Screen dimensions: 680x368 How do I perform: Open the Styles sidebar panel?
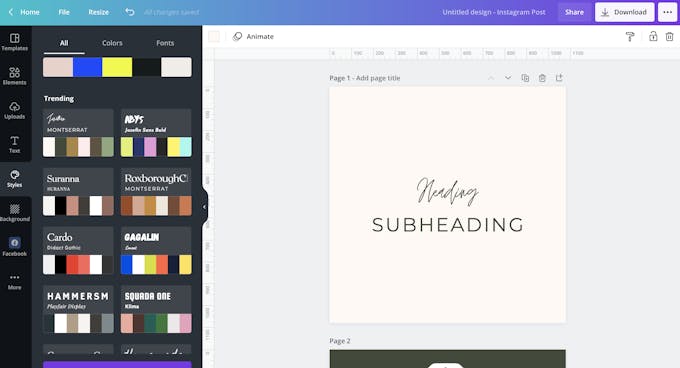15,179
